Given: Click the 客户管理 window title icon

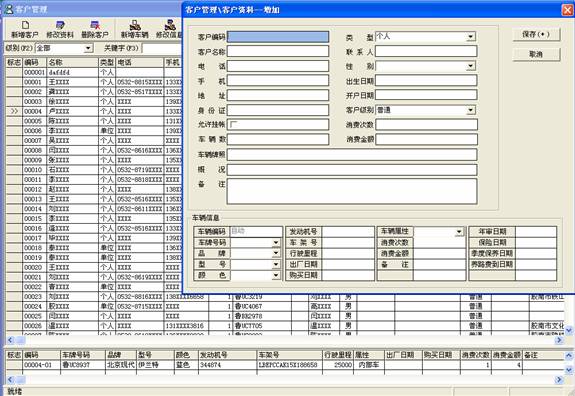Looking at the screenshot, I should pyautogui.click(x=9, y=9).
